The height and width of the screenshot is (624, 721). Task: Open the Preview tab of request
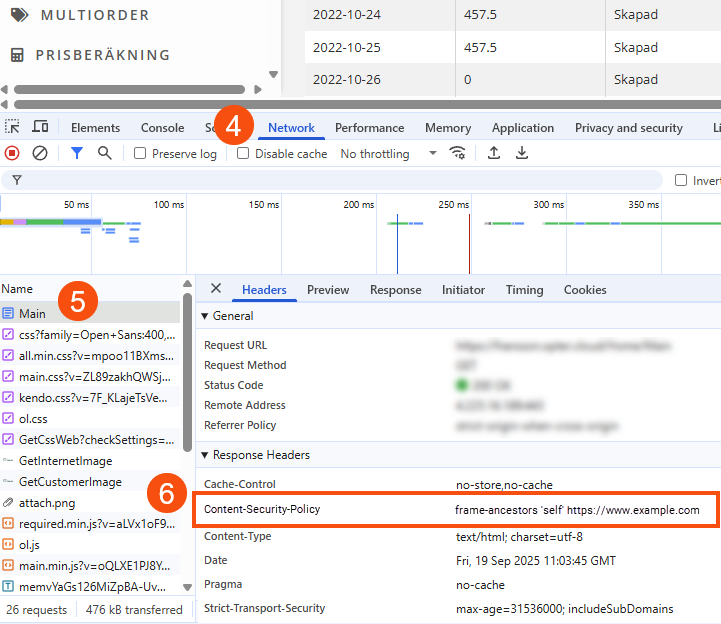point(328,290)
